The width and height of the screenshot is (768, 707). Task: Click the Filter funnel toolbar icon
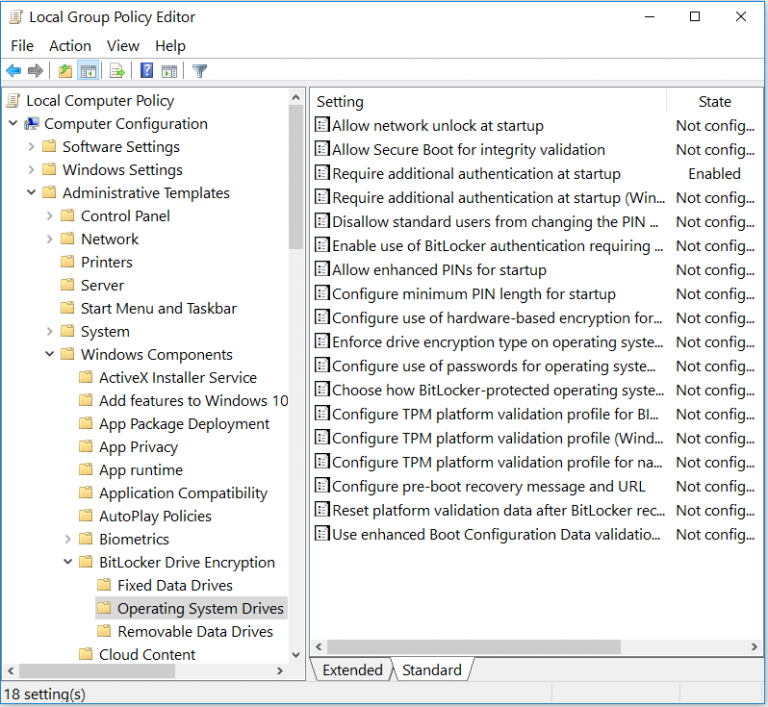[x=199, y=71]
